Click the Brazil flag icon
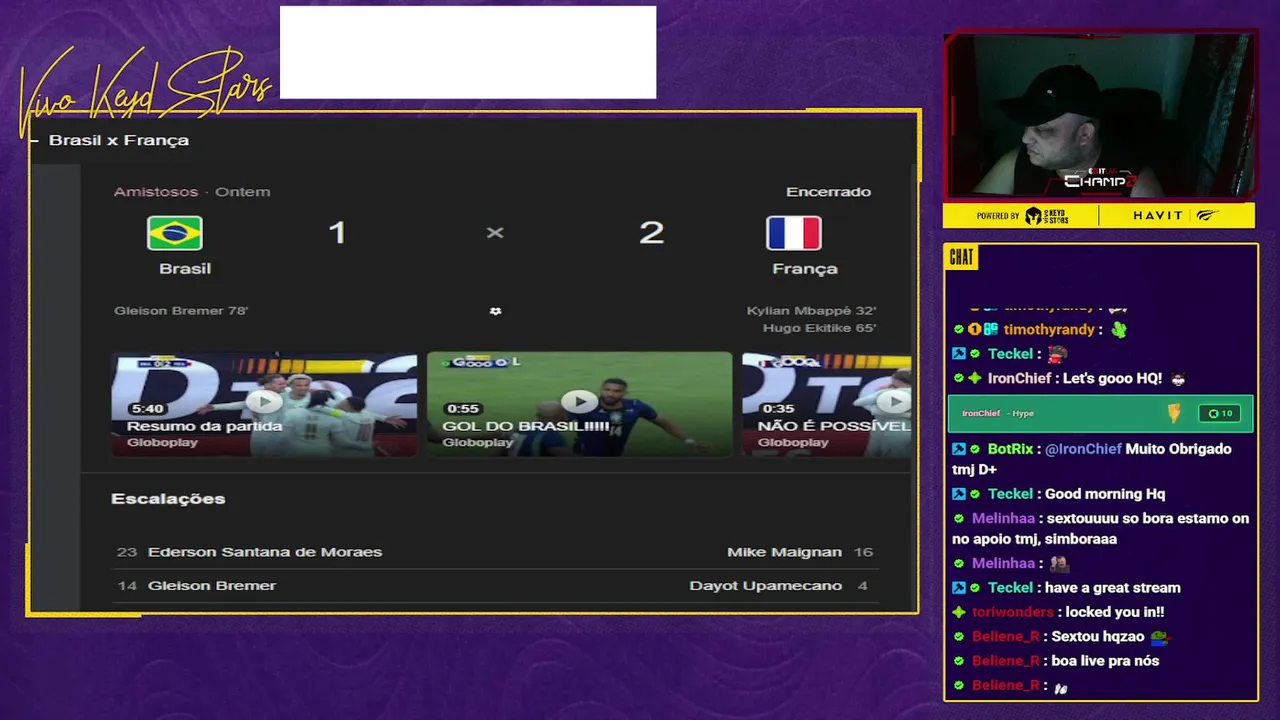 click(x=175, y=233)
